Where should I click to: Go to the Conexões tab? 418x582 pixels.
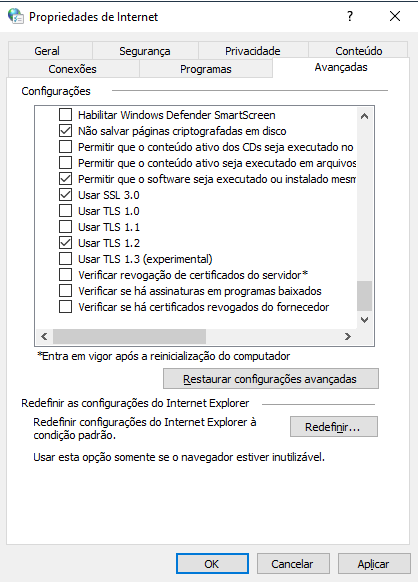(72, 69)
